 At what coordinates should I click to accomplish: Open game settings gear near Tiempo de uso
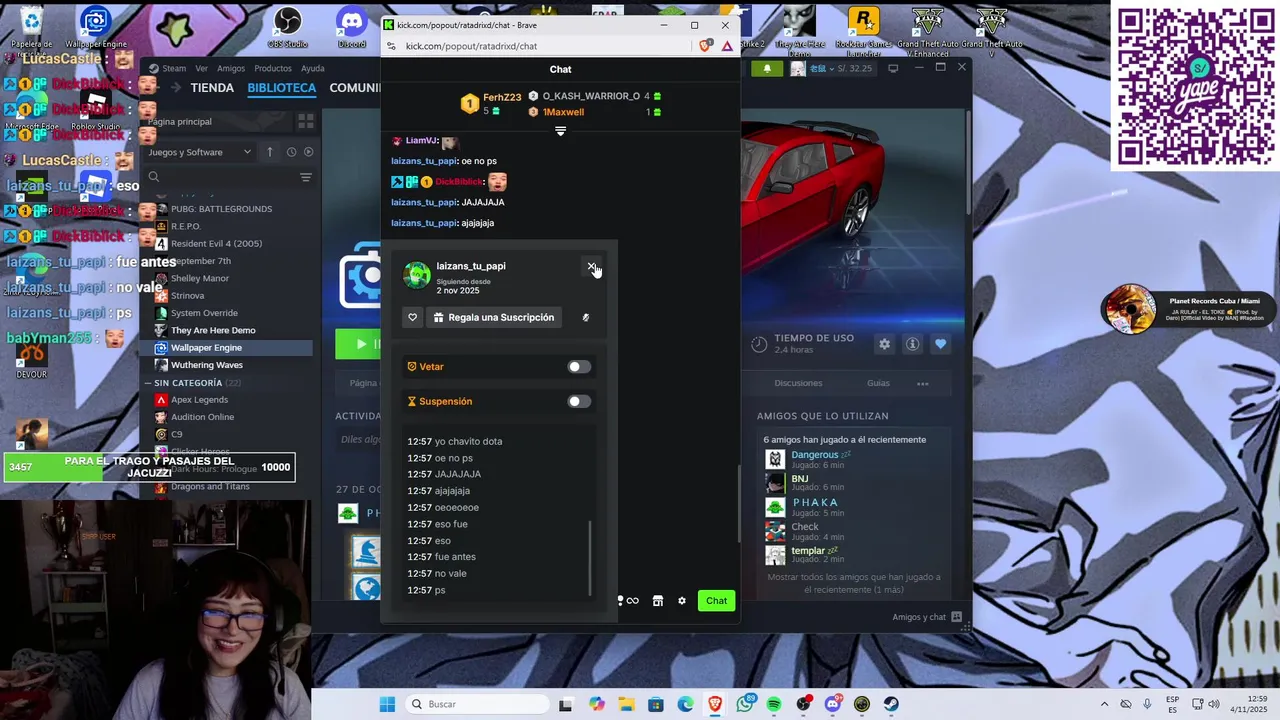(884, 344)
